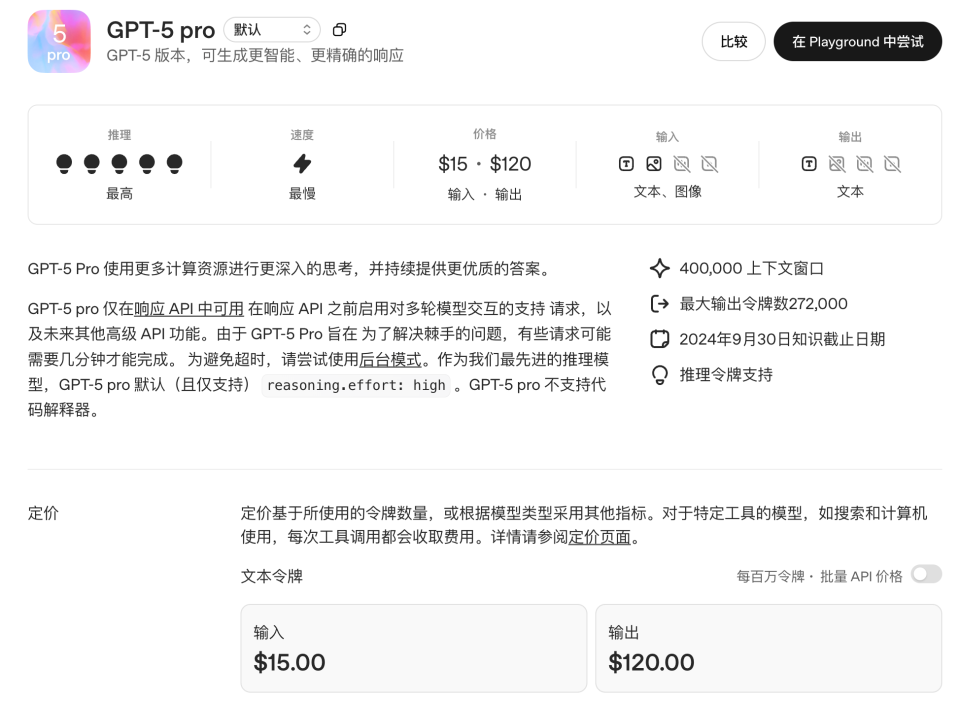Click the 比较 button
Viewport: 960px width, 704px height.
tap(733, 41)
